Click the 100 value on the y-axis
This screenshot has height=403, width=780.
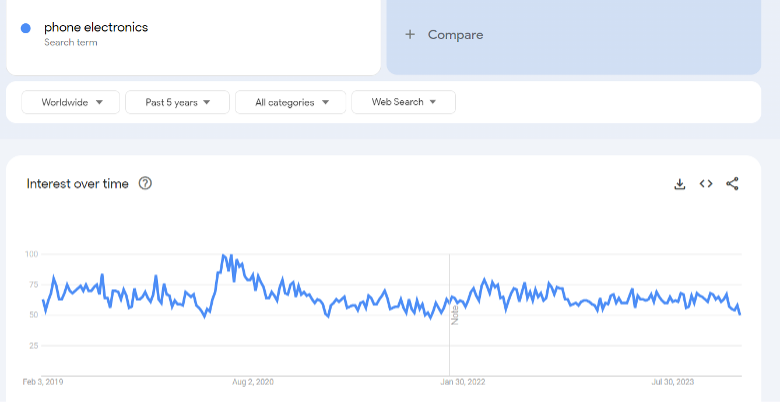point(31,254)
